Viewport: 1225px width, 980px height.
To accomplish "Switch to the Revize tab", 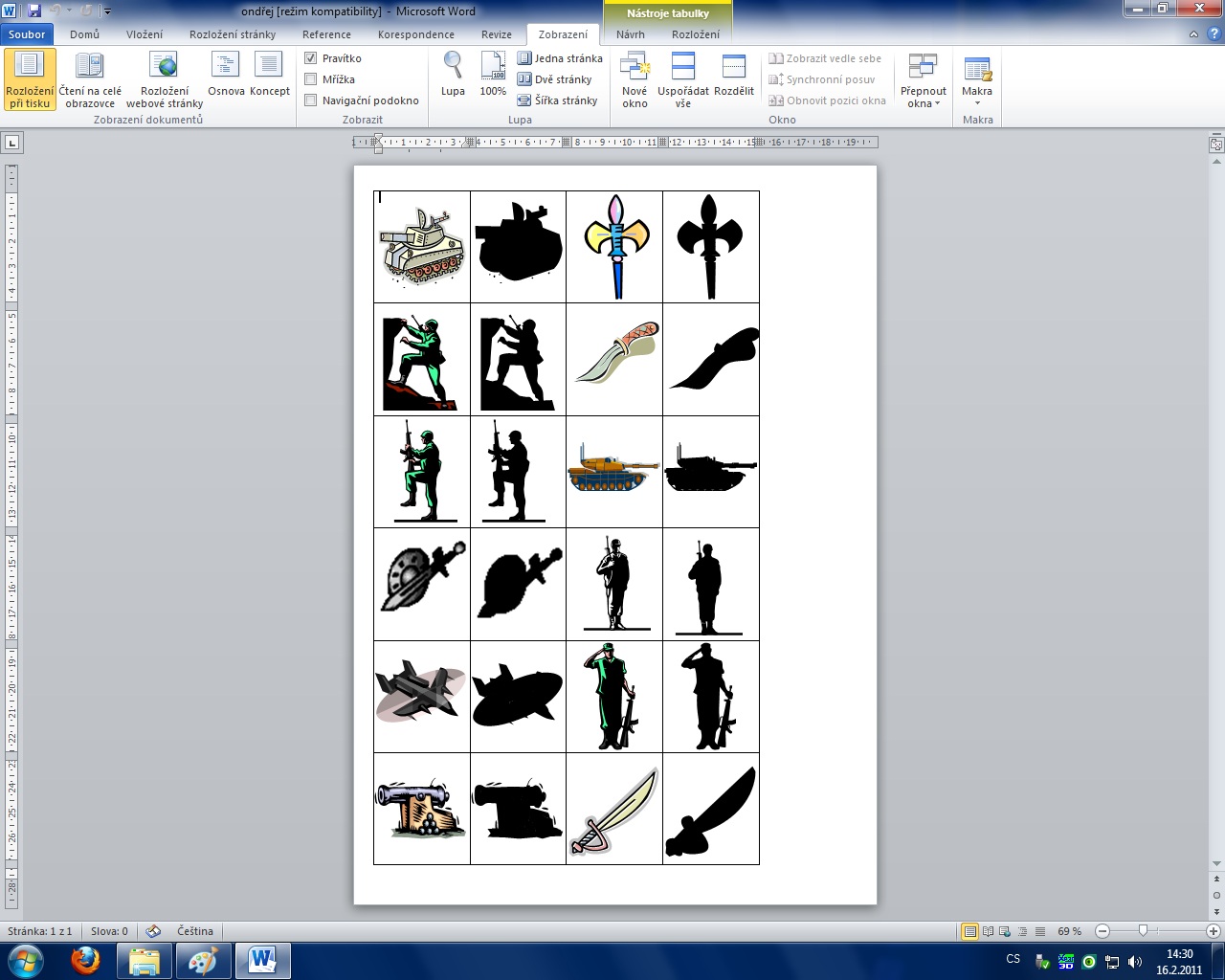I will click(497, 34).
